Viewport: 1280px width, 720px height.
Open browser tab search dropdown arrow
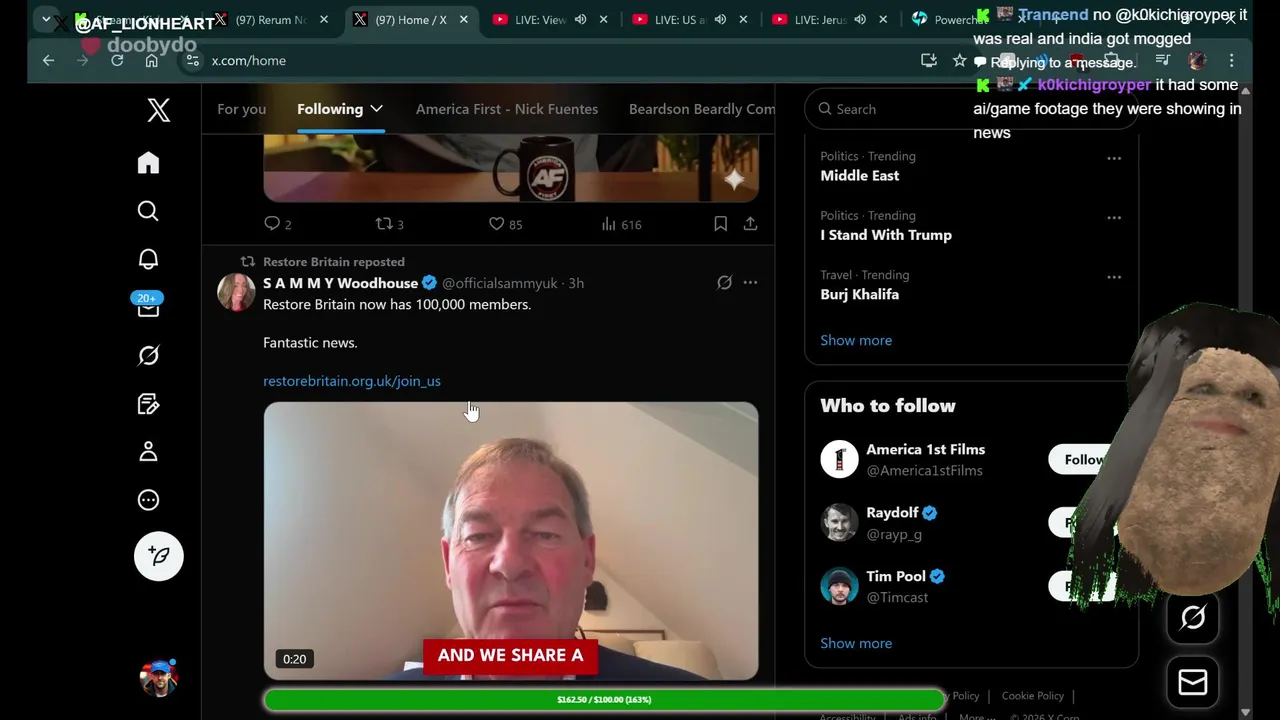46,19
